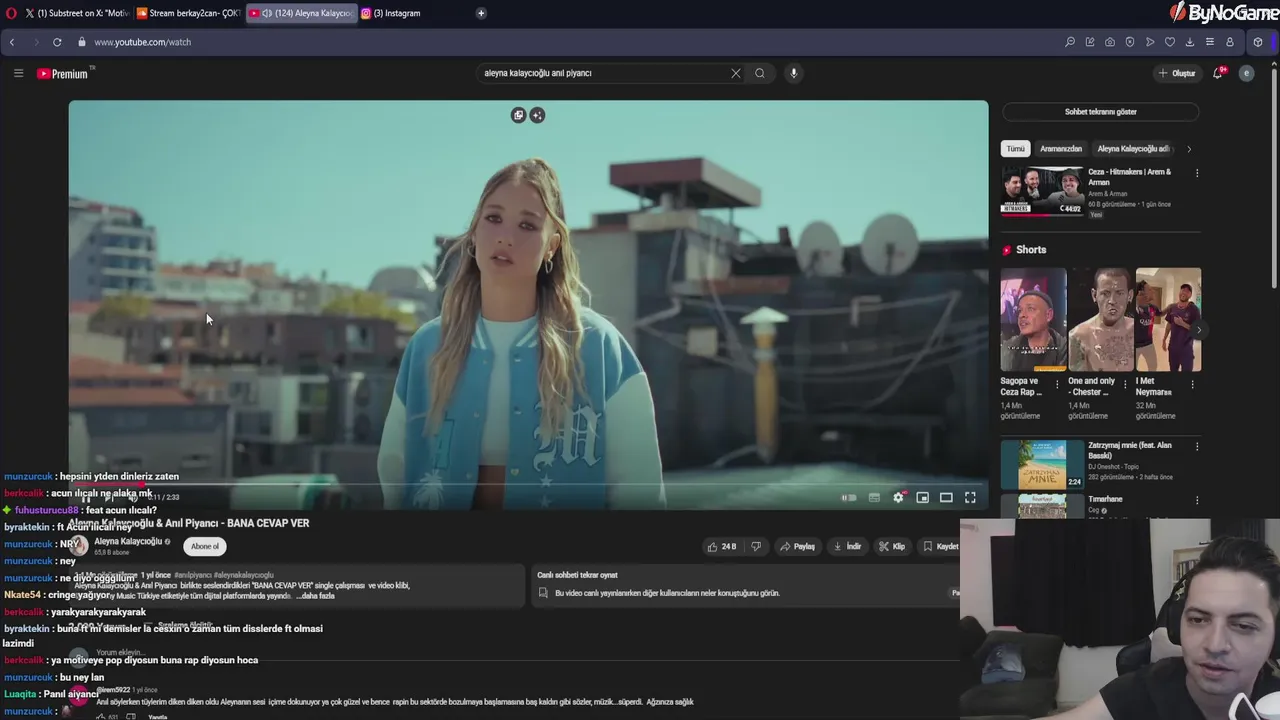Download video with İndir button
This screenshot has width=1280, height=720.
[x=847, y=546]
